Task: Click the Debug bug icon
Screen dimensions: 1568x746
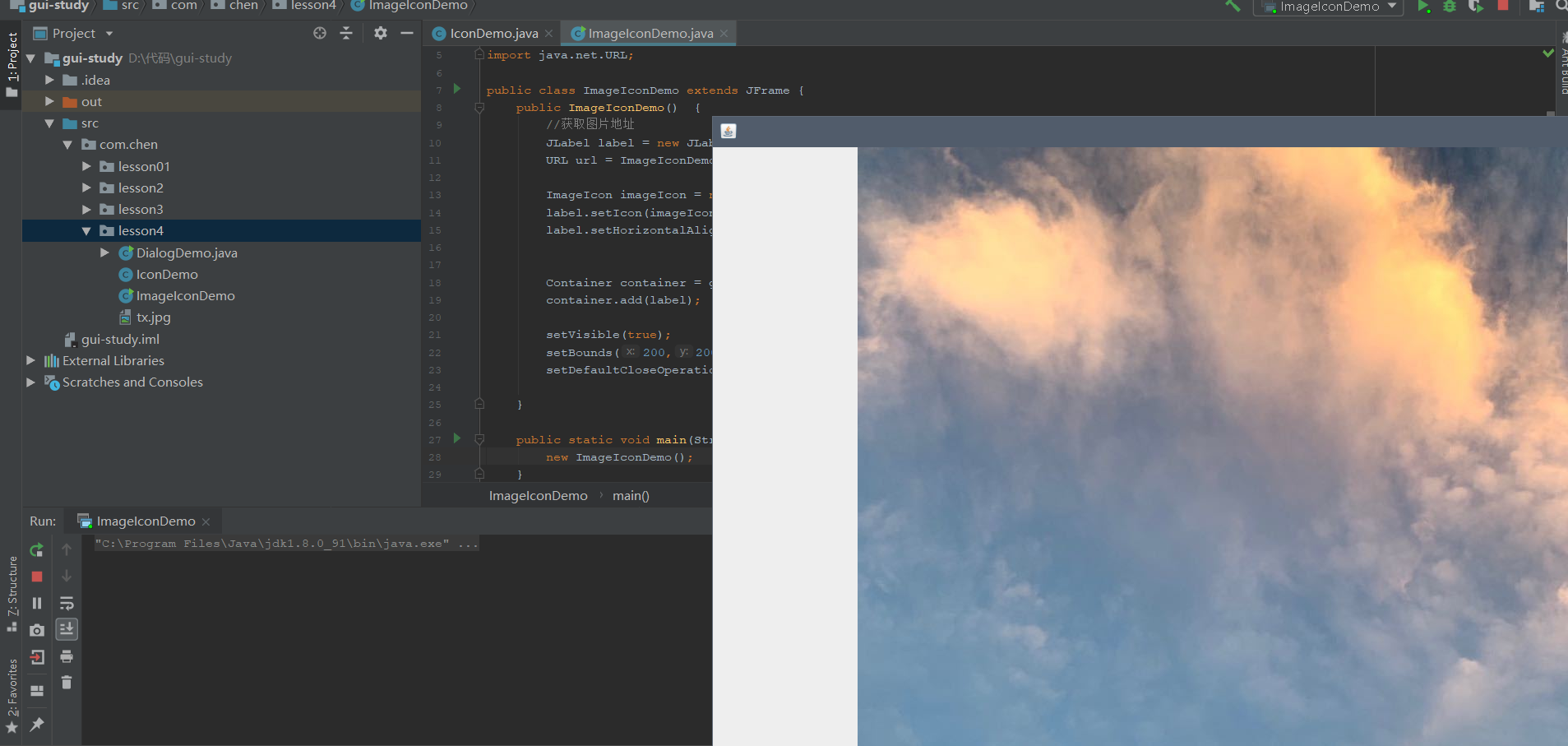Action: point(1450,6)
